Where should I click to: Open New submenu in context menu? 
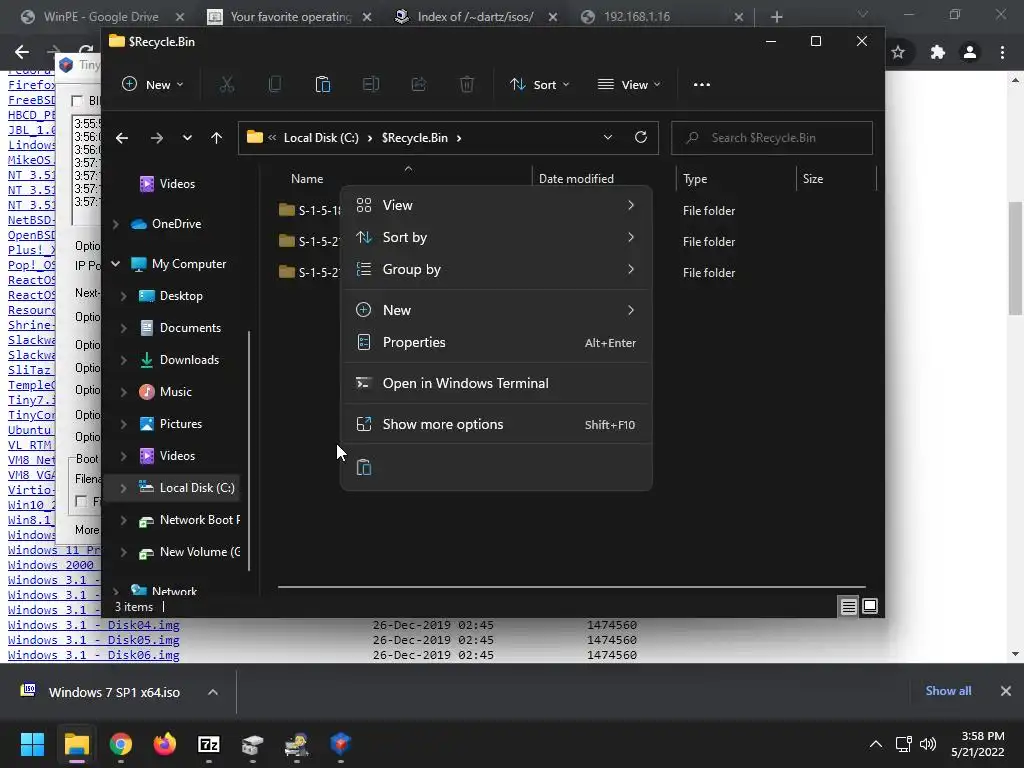(x=496, y=310)
